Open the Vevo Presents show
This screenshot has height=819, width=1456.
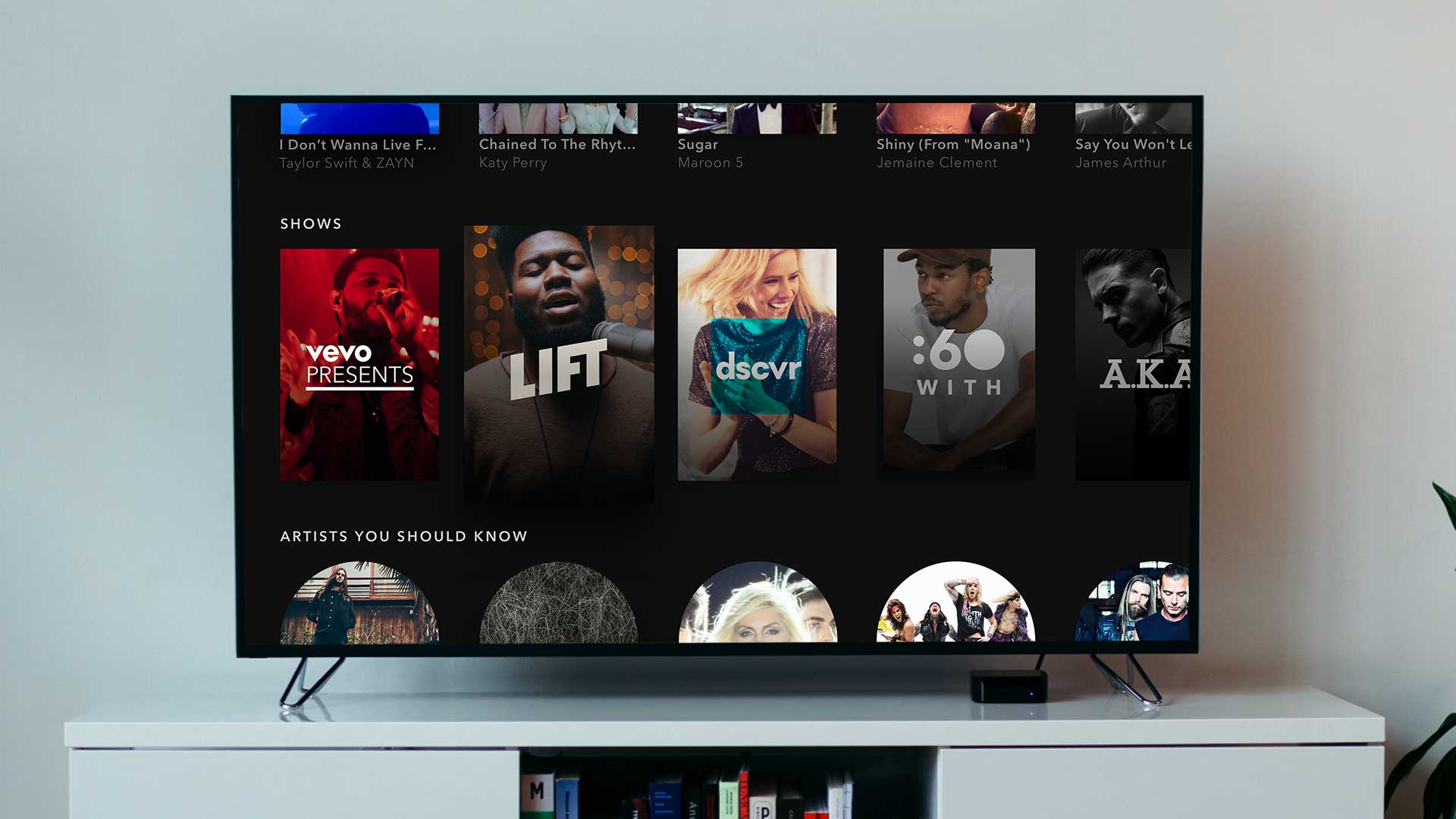click(x=359, y=364)
